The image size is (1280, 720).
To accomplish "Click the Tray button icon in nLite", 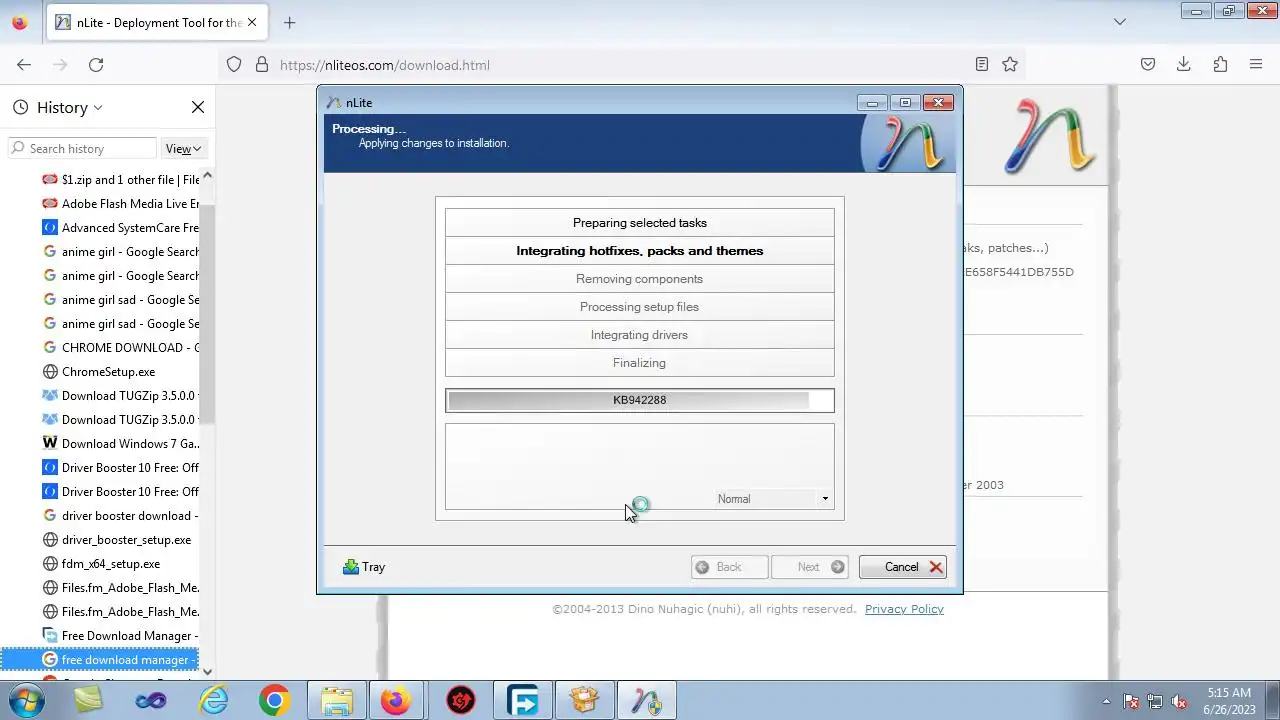I will click(x=351, y=567).
